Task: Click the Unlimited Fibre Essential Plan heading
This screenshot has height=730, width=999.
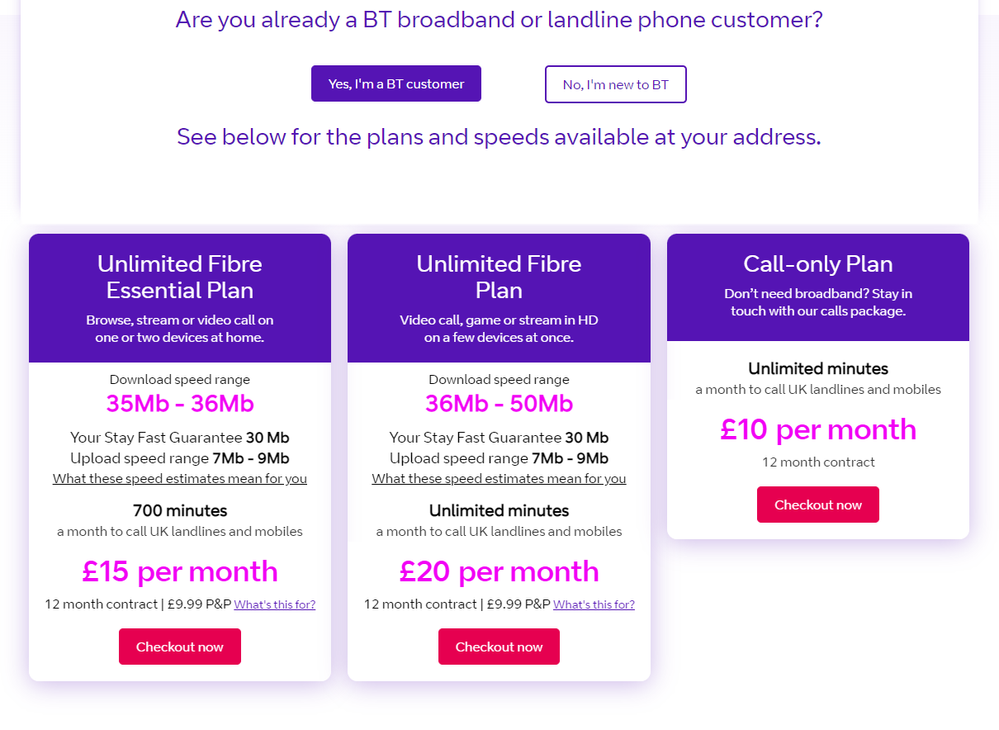Action: (x=180, y=277)
